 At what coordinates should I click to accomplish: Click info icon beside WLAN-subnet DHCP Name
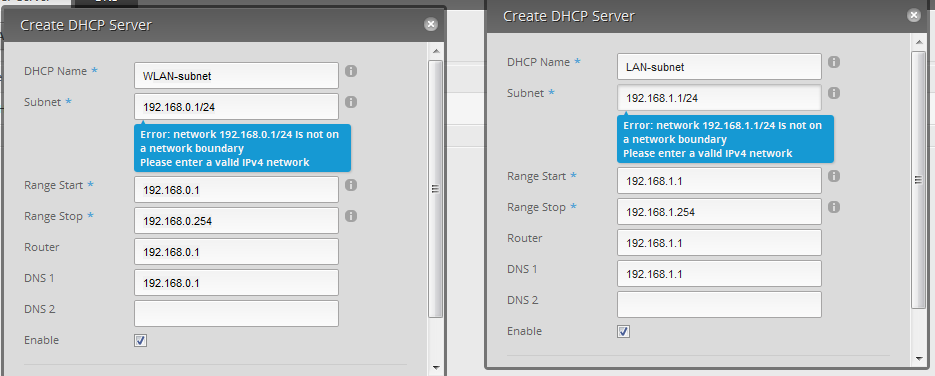[x=351, y=71]
